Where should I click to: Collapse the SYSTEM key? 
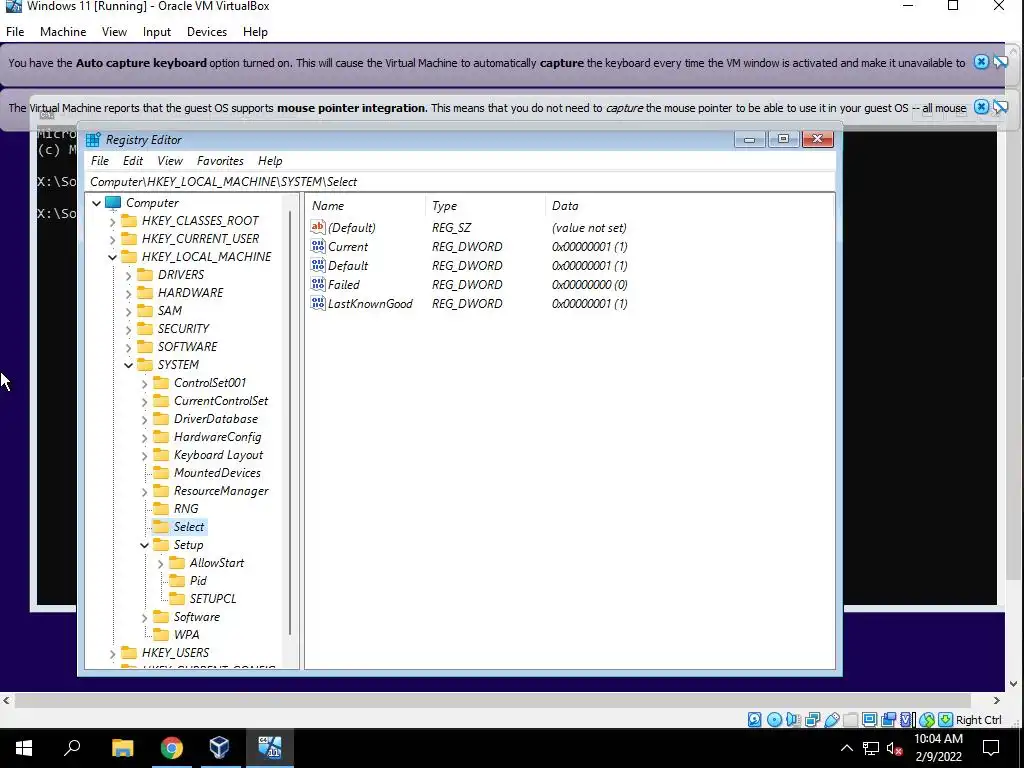click(x=129, y=365)
